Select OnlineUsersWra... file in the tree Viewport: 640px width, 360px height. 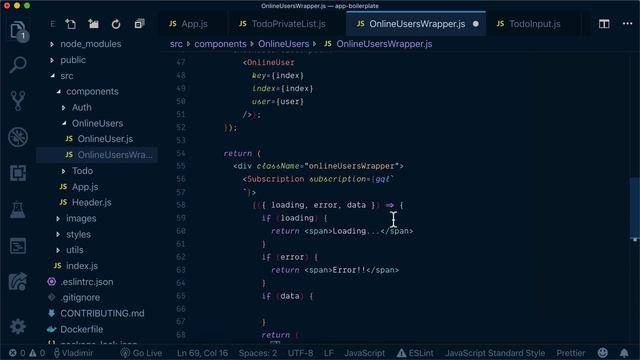tap(98, 155)
